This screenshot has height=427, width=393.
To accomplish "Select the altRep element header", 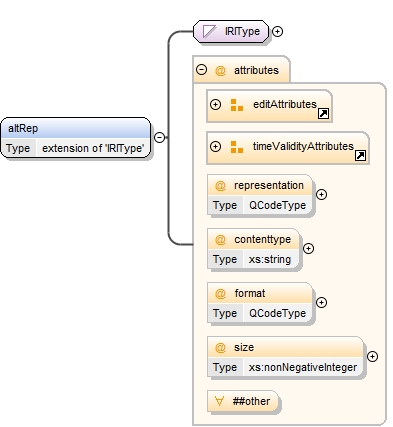I will coord(76,128).
